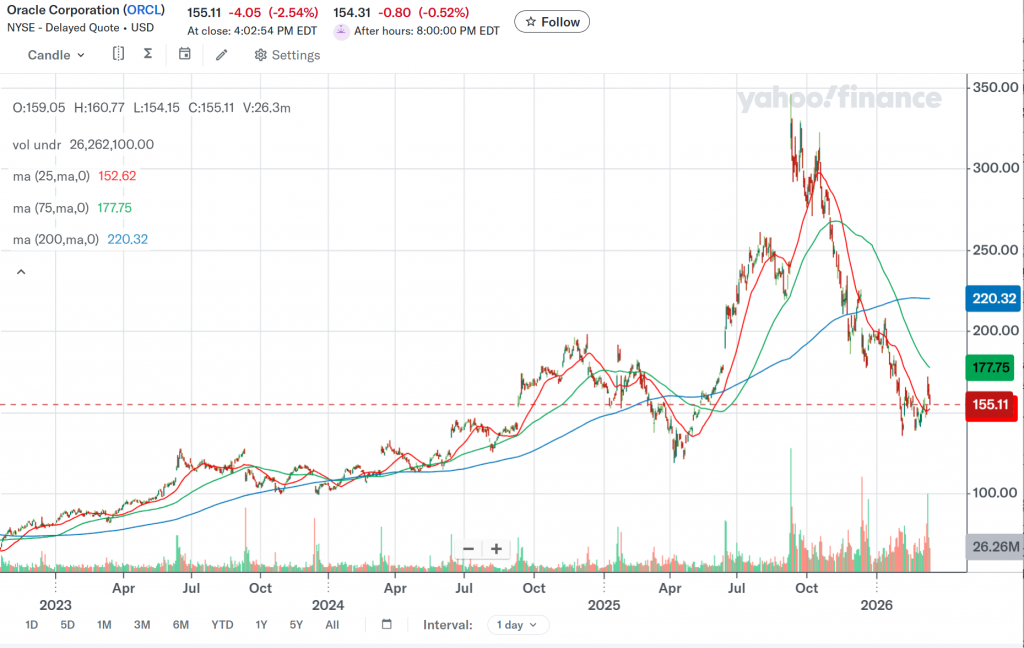Image resolution: width=1024 pixels, height=648 pixels.
Task: Click the after hours moon icon
Action: [x=342, y=31]
